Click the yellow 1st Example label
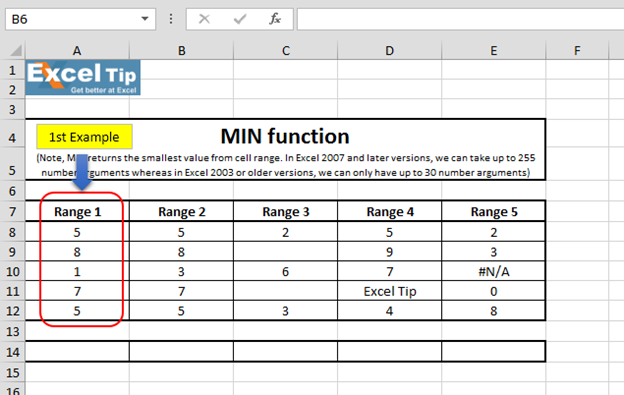This screenshot has height=395, width=624. tap(84, 137)
